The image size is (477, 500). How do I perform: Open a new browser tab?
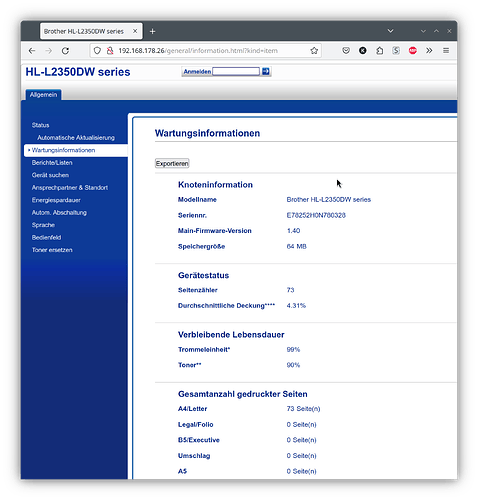pyautogui.click(x=152, y=31)
